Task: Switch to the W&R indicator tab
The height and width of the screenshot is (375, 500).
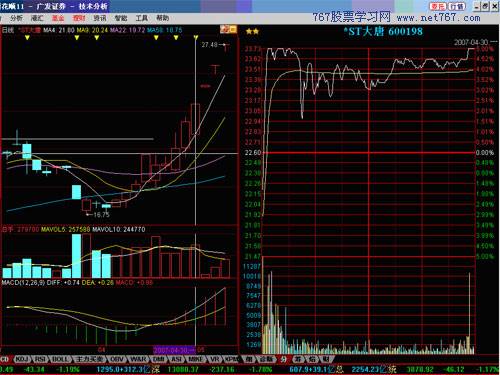Action: 138,359
